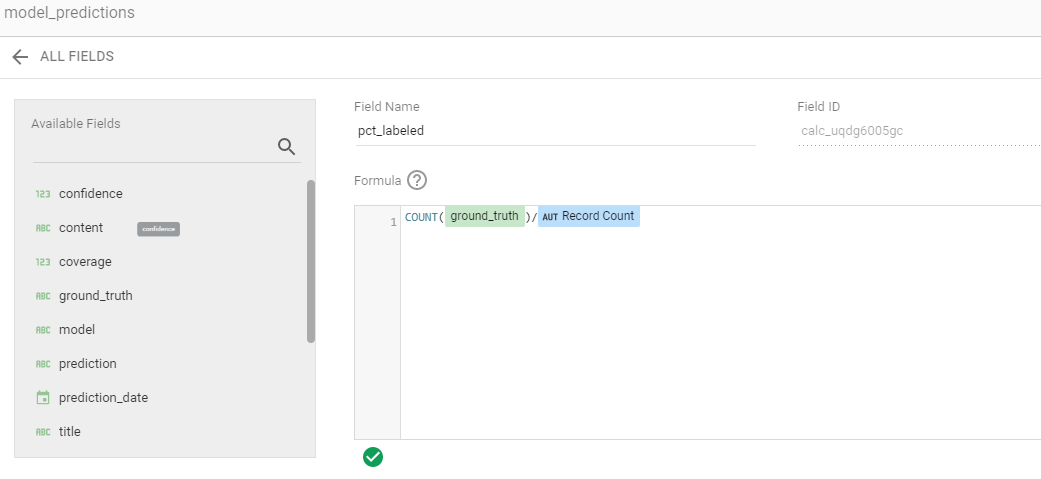The height and width of the screenshot is (479, 1041).
Task: Click the text type icon beside ground_truth
Action: click(43, 296)
